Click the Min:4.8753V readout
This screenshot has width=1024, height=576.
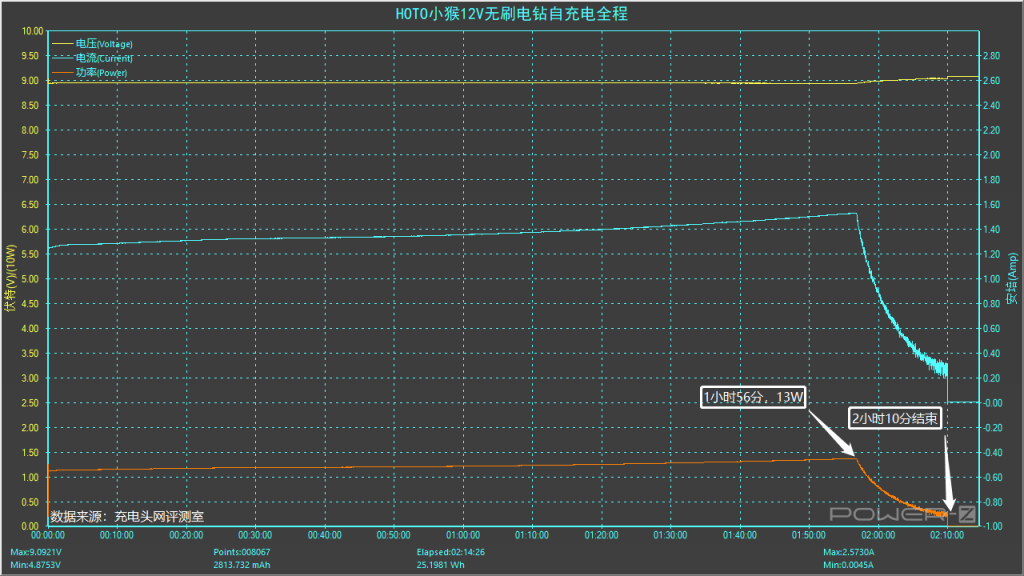point(36,565)
